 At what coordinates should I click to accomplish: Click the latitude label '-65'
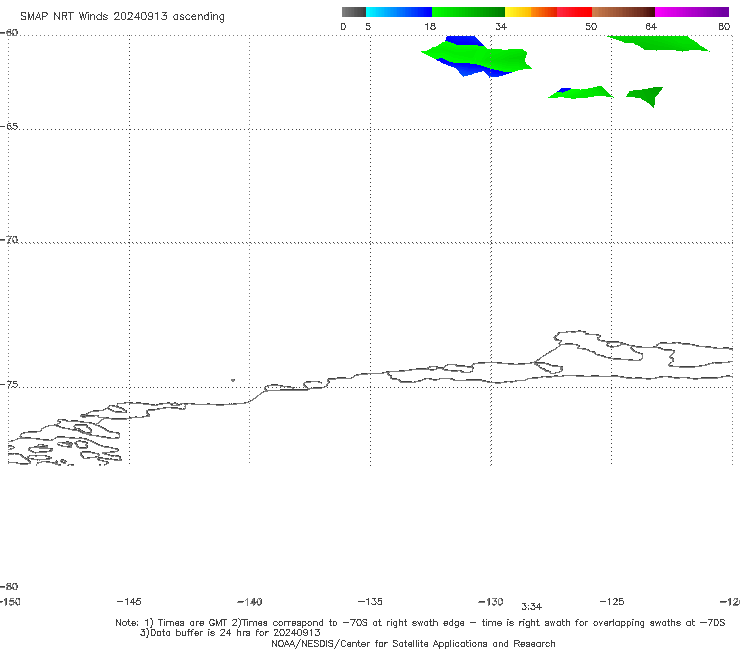pos(9,127)
